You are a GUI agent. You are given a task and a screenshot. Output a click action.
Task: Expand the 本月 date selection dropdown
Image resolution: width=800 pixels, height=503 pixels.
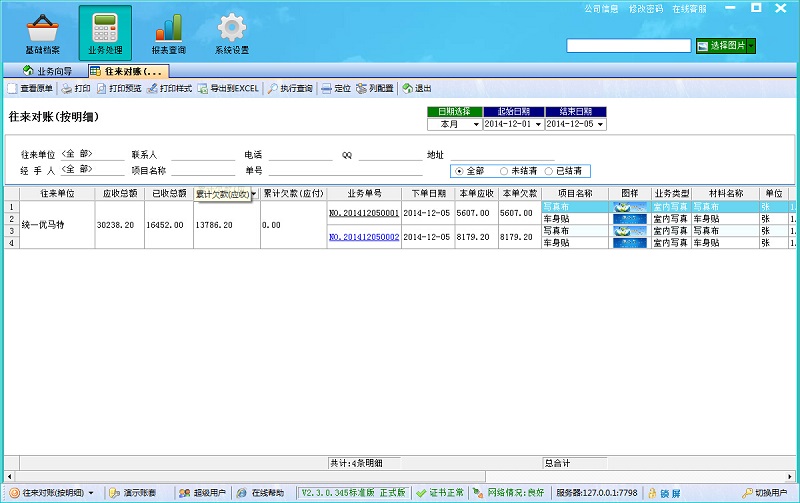pos(475,124)
